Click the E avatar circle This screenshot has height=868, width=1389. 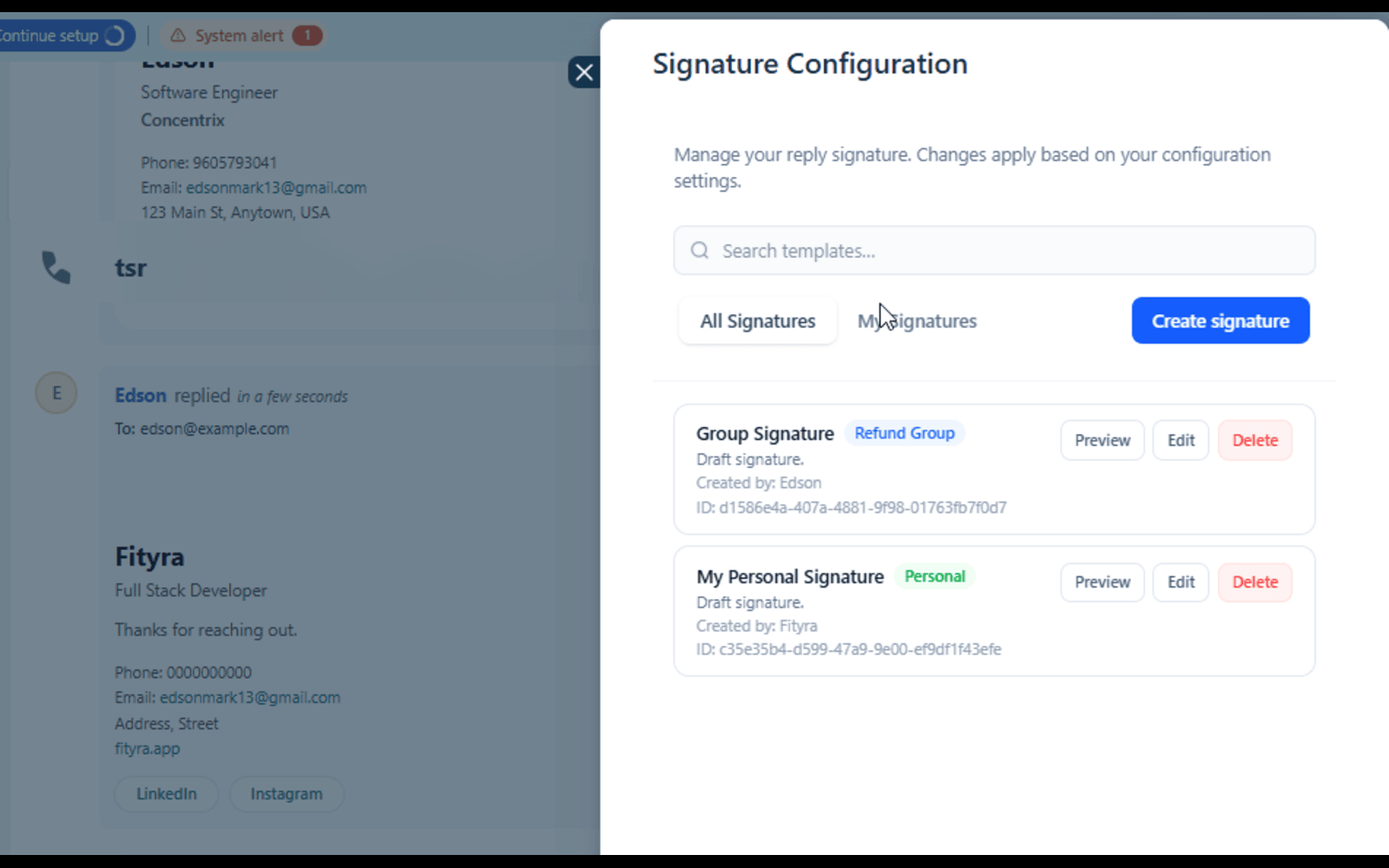[x=56, y=393]
